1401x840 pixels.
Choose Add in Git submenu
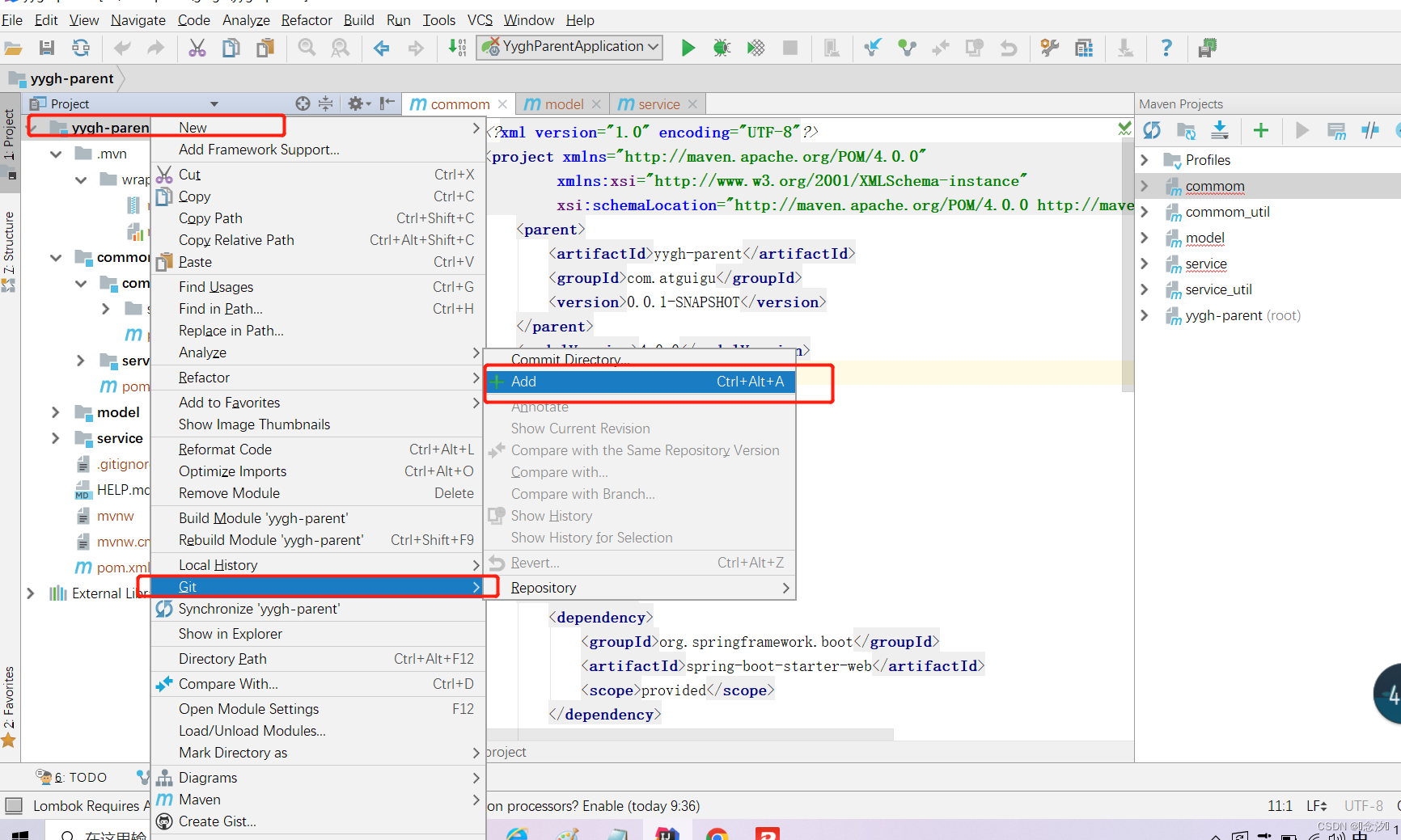(x=640, y=382)
